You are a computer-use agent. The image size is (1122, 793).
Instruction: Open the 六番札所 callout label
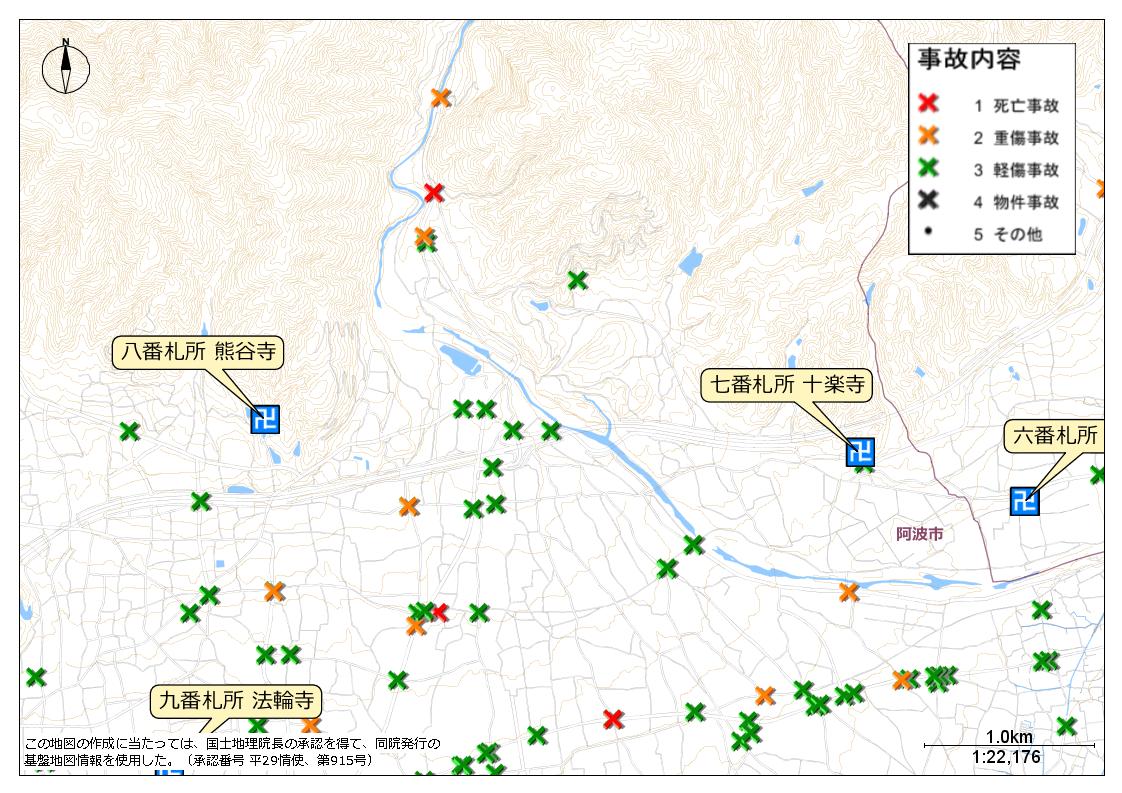[x=1054, y=435]
